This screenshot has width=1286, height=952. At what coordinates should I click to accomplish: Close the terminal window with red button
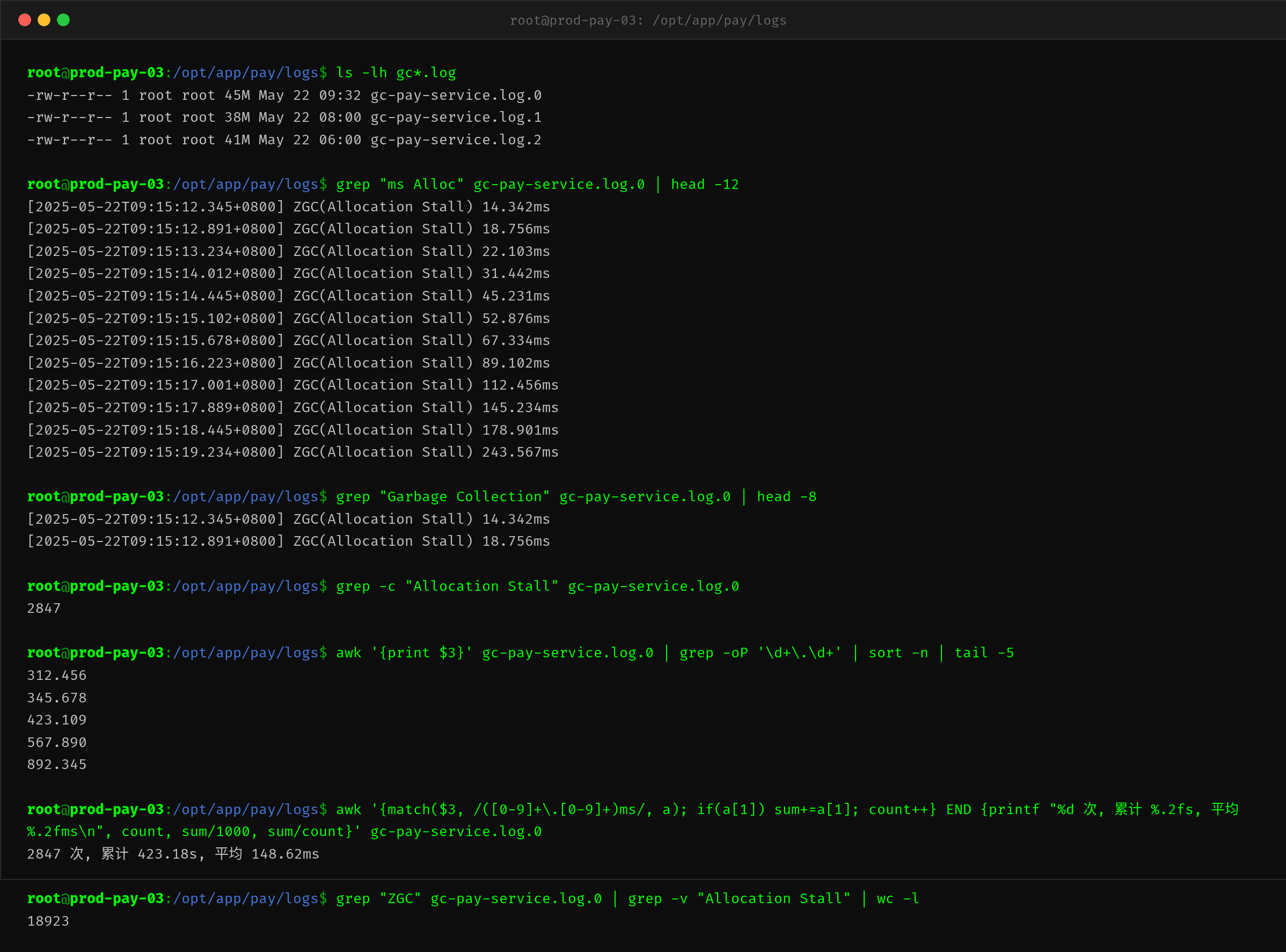[25, 20]
